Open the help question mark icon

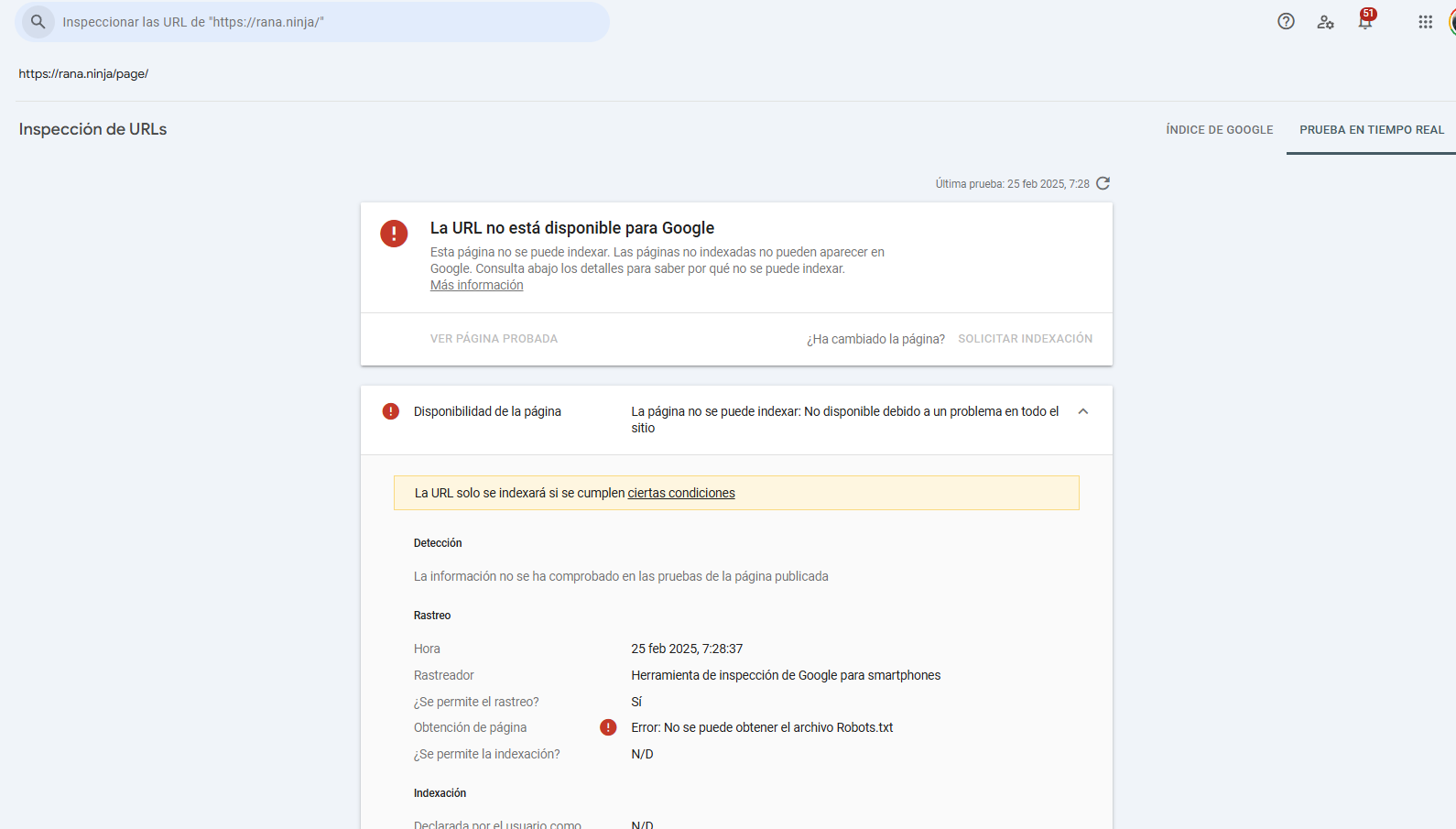click(1286, 21)
